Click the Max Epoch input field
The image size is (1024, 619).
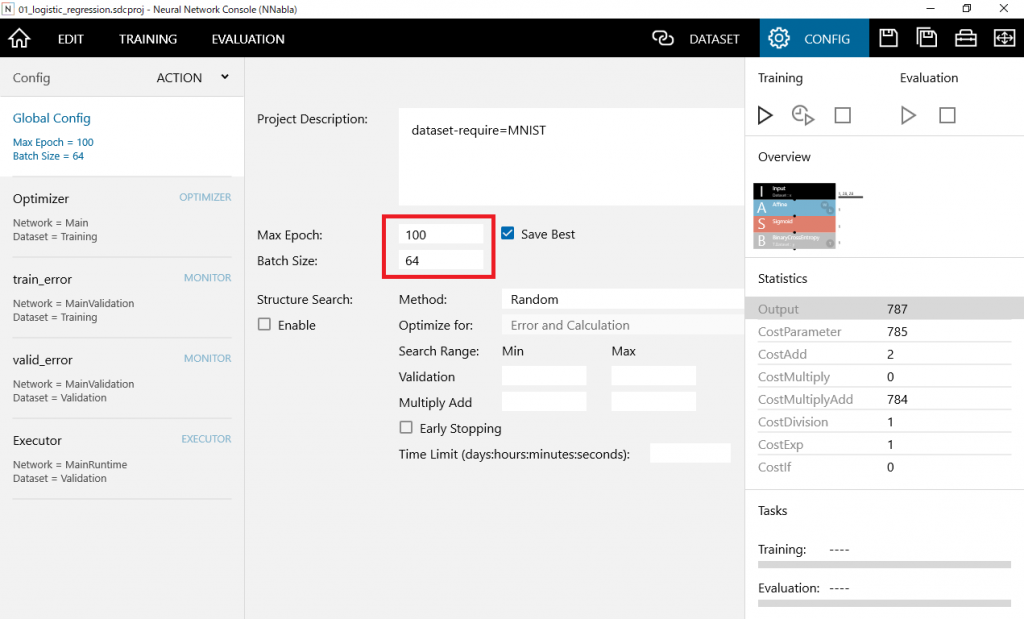tap(441, 235)
